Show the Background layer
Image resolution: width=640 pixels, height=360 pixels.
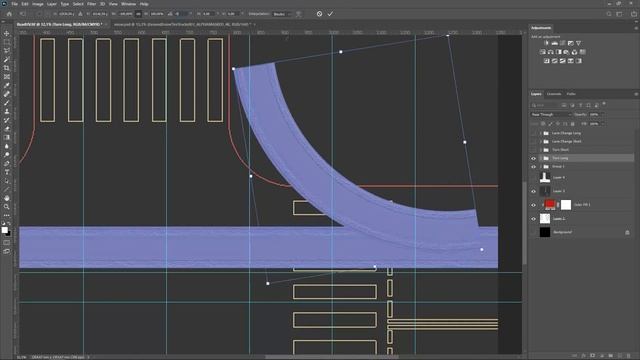[x=533, y=232]
